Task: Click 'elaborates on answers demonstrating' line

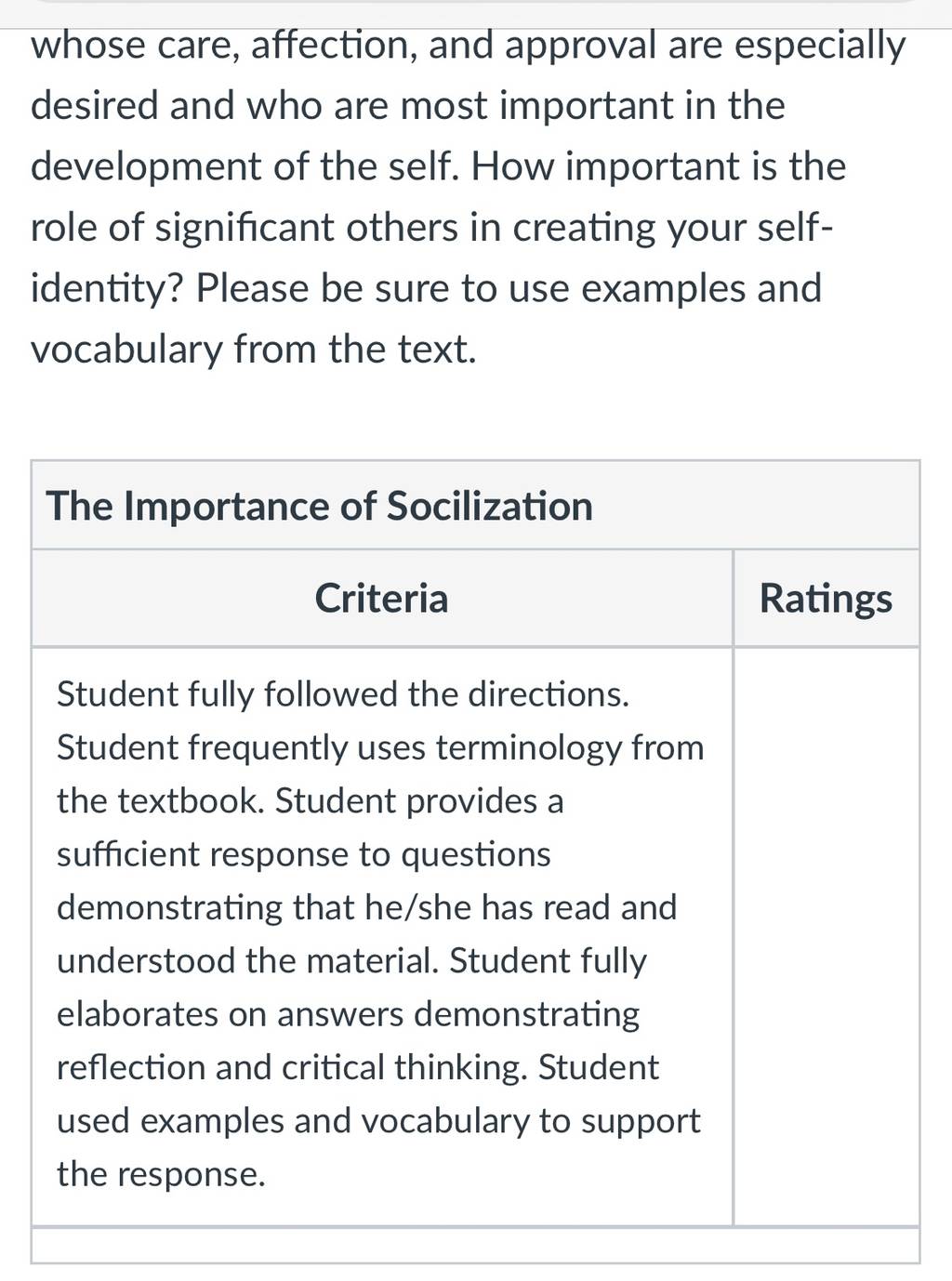Action: (349, 1014)
